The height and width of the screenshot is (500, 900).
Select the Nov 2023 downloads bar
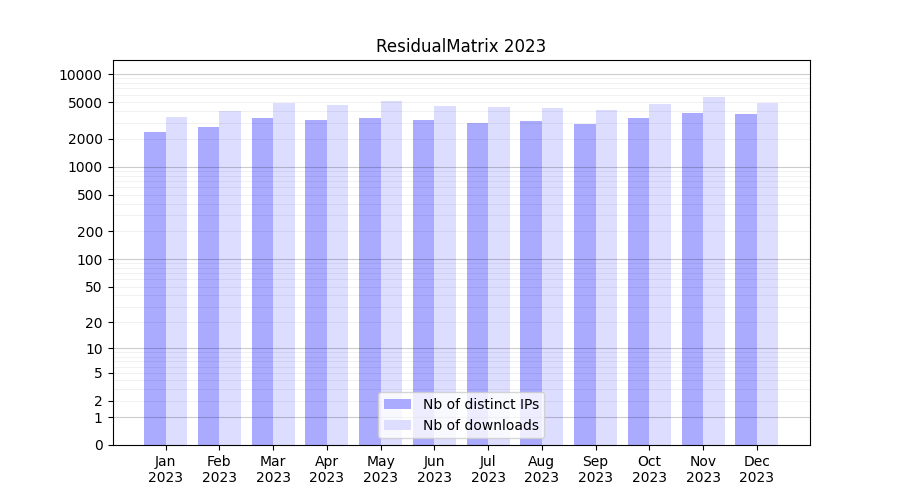(714, 270)
